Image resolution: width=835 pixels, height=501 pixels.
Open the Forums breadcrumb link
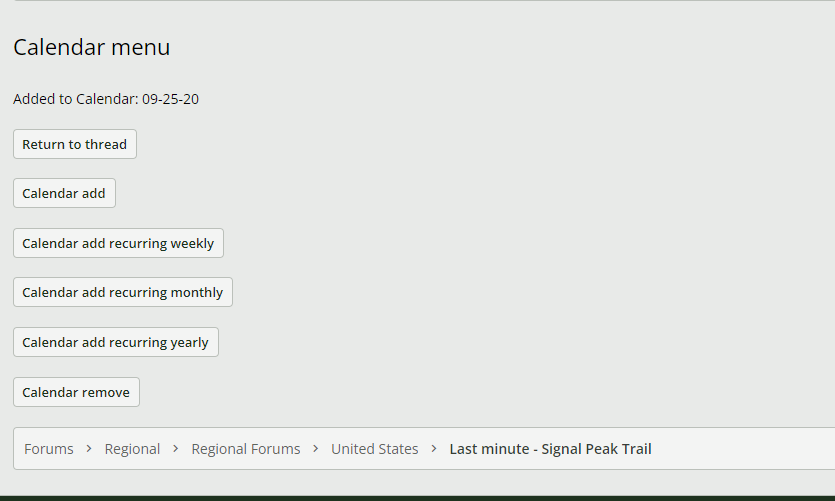pos(49,449)
